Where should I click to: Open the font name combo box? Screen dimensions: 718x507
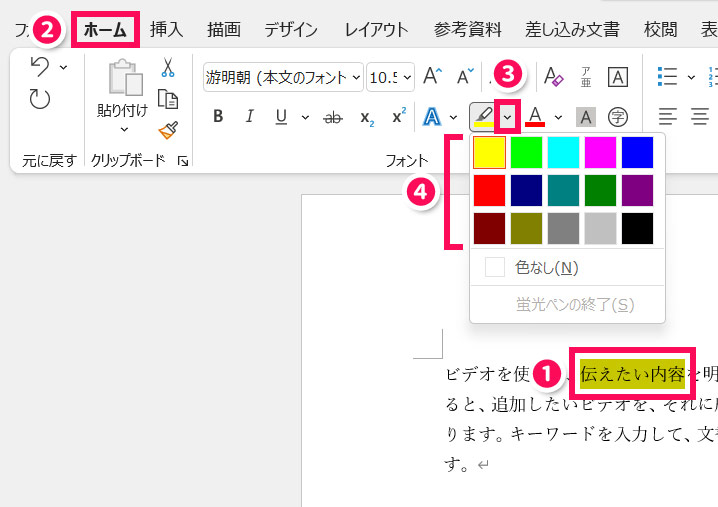click(x=283, y=77)
